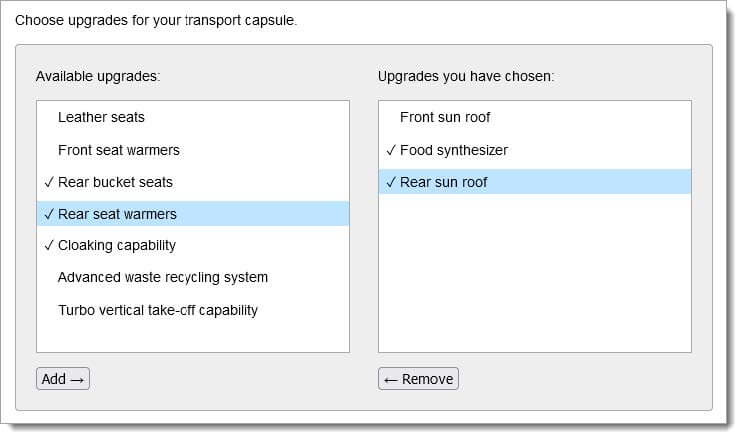Click the checkmark beside Cloaking capability
Viewport: 742px width, 439px height.
tap(49, 246)
